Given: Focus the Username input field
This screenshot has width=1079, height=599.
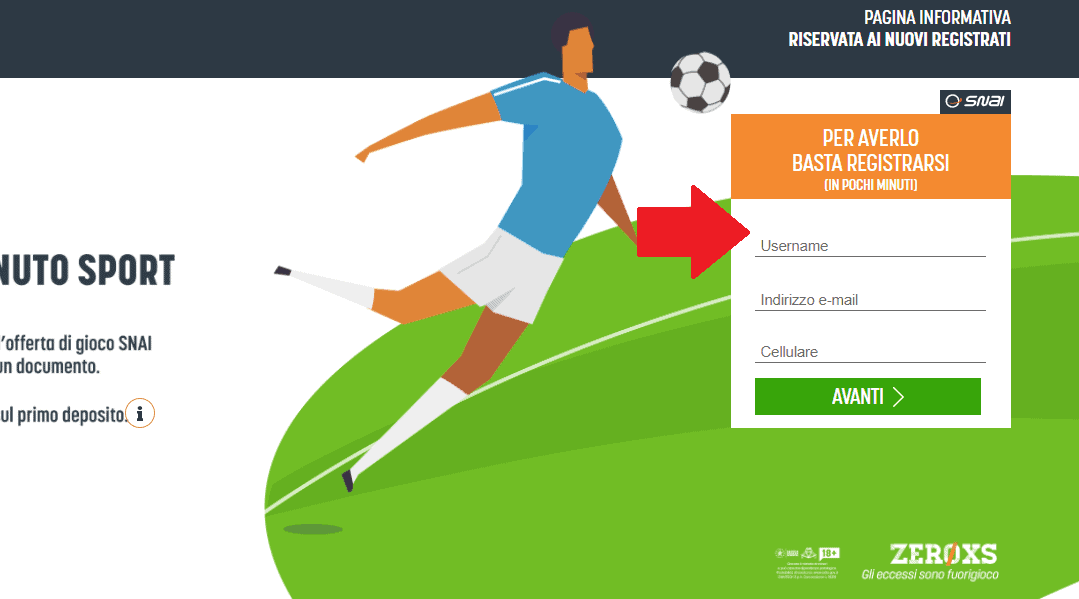Looking at the screenshot, I should tap(870, 246).
